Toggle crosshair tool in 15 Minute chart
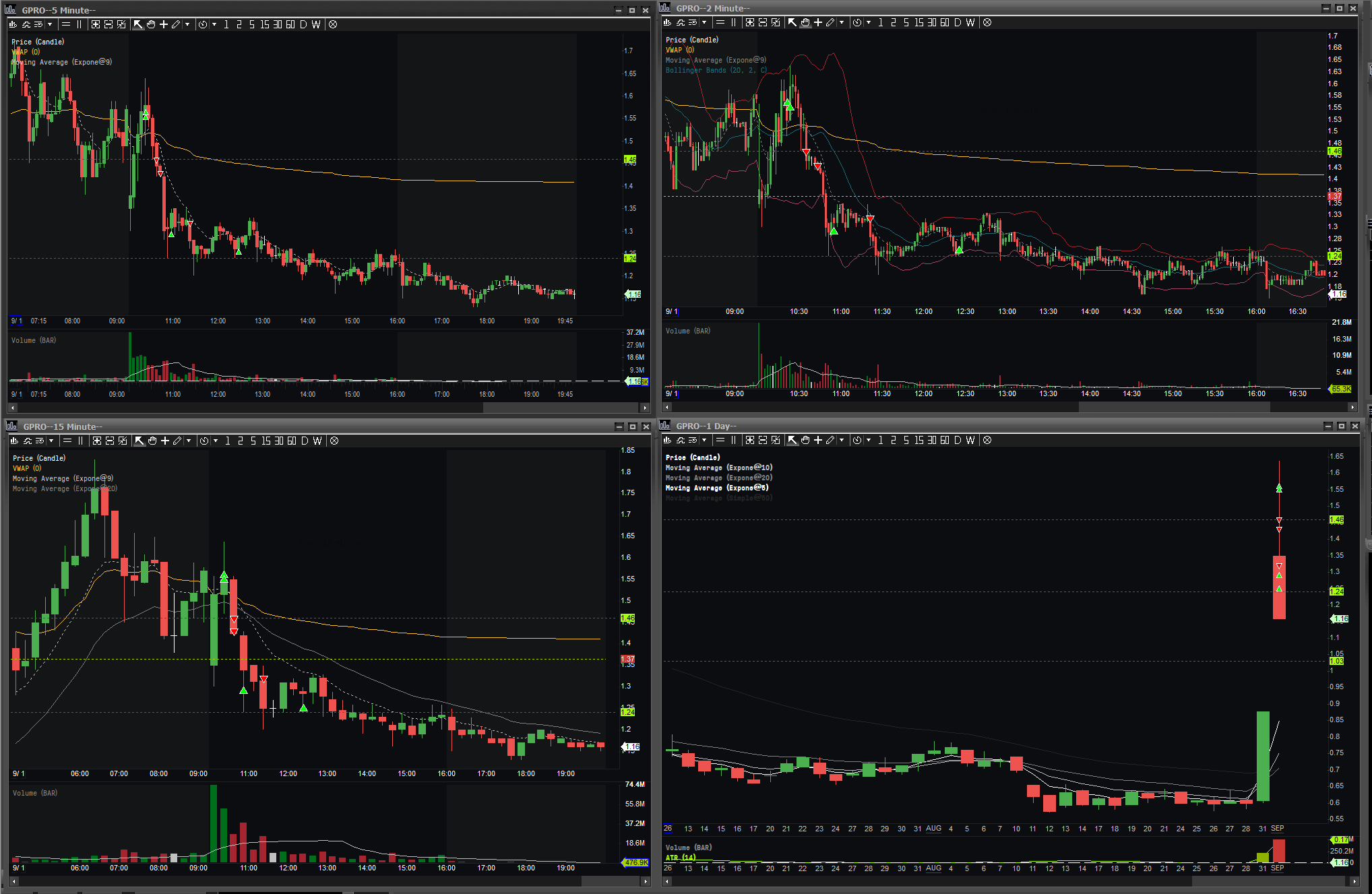Viewport: 1372px width, 894px height. pyautogui.click(x=165, y=441)
